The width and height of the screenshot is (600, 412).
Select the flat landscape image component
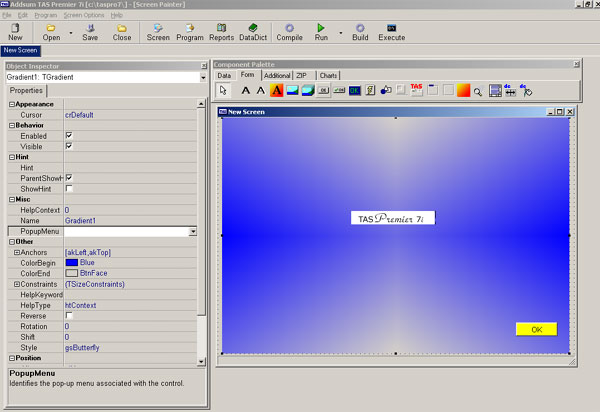pos(292,90)
